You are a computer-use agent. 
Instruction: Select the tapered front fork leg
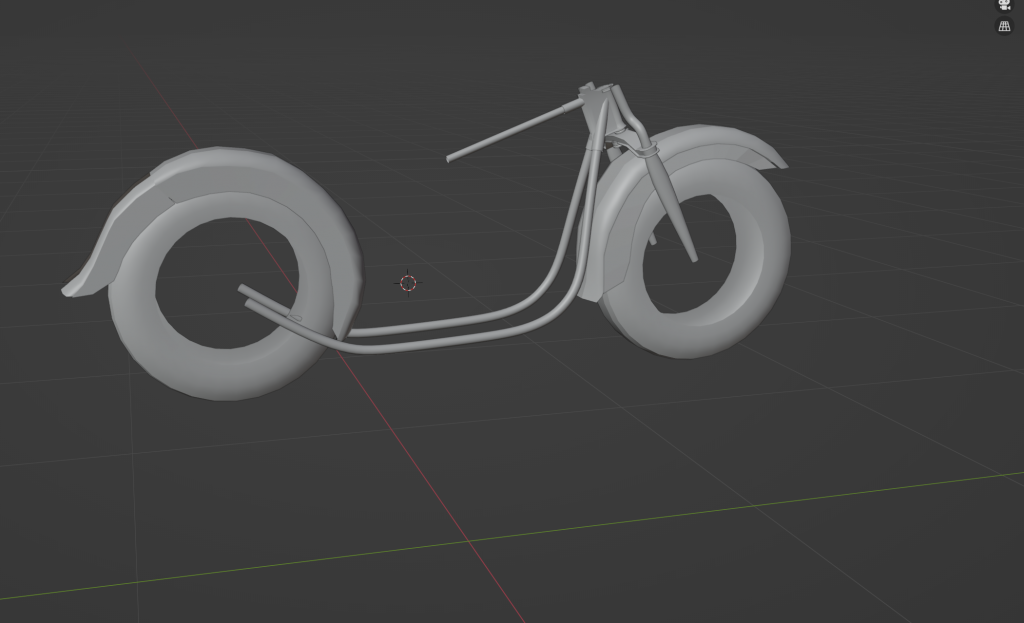click(x=674, y=210)
